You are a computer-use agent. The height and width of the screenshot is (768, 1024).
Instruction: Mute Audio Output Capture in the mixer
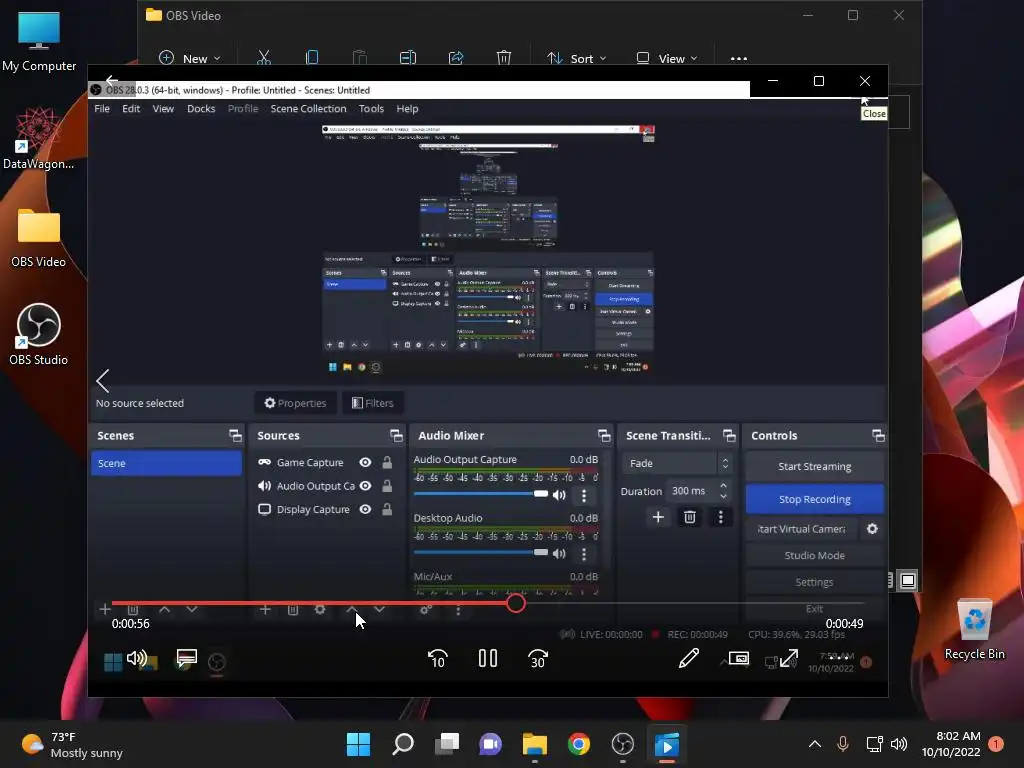559,495
